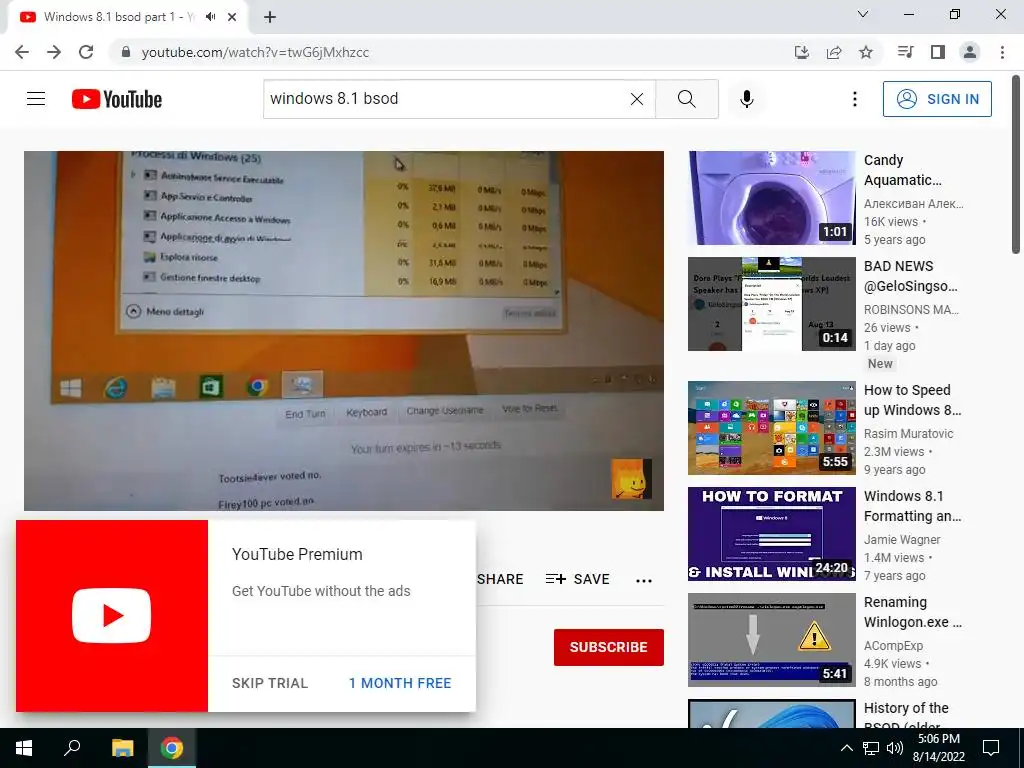Click SHARE under the video
This screenshot has height=768, width=1024.
(500, 579)
